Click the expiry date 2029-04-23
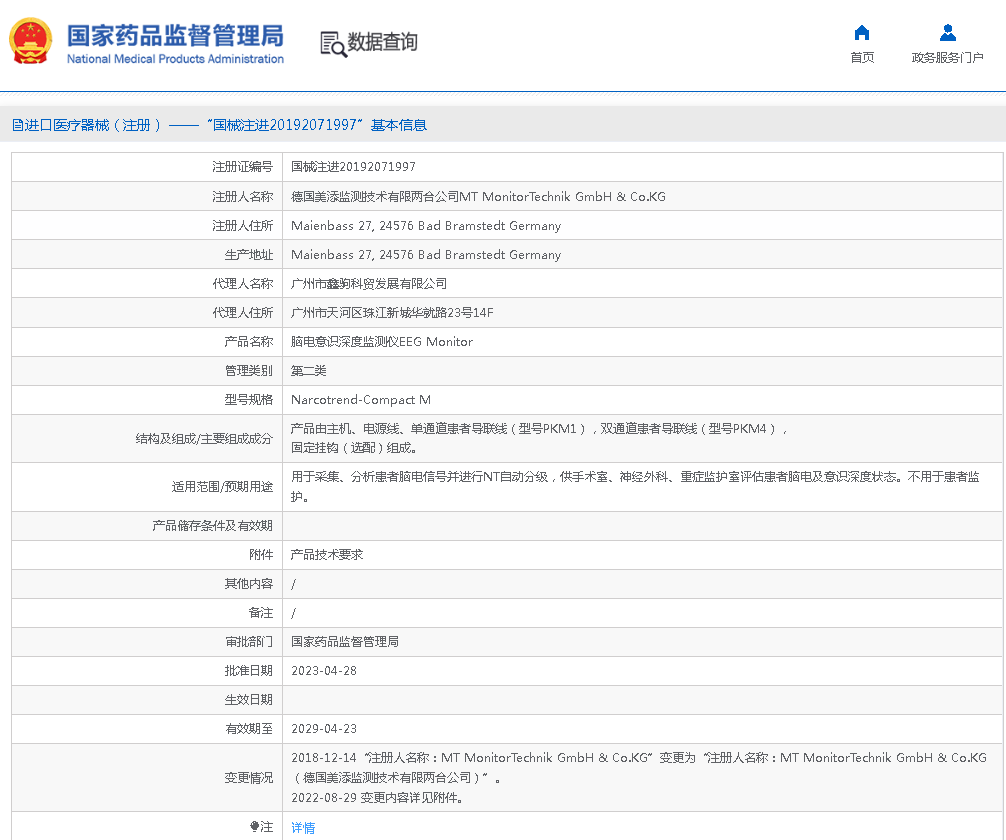The image size is (1006, 840). click(324, 729)
